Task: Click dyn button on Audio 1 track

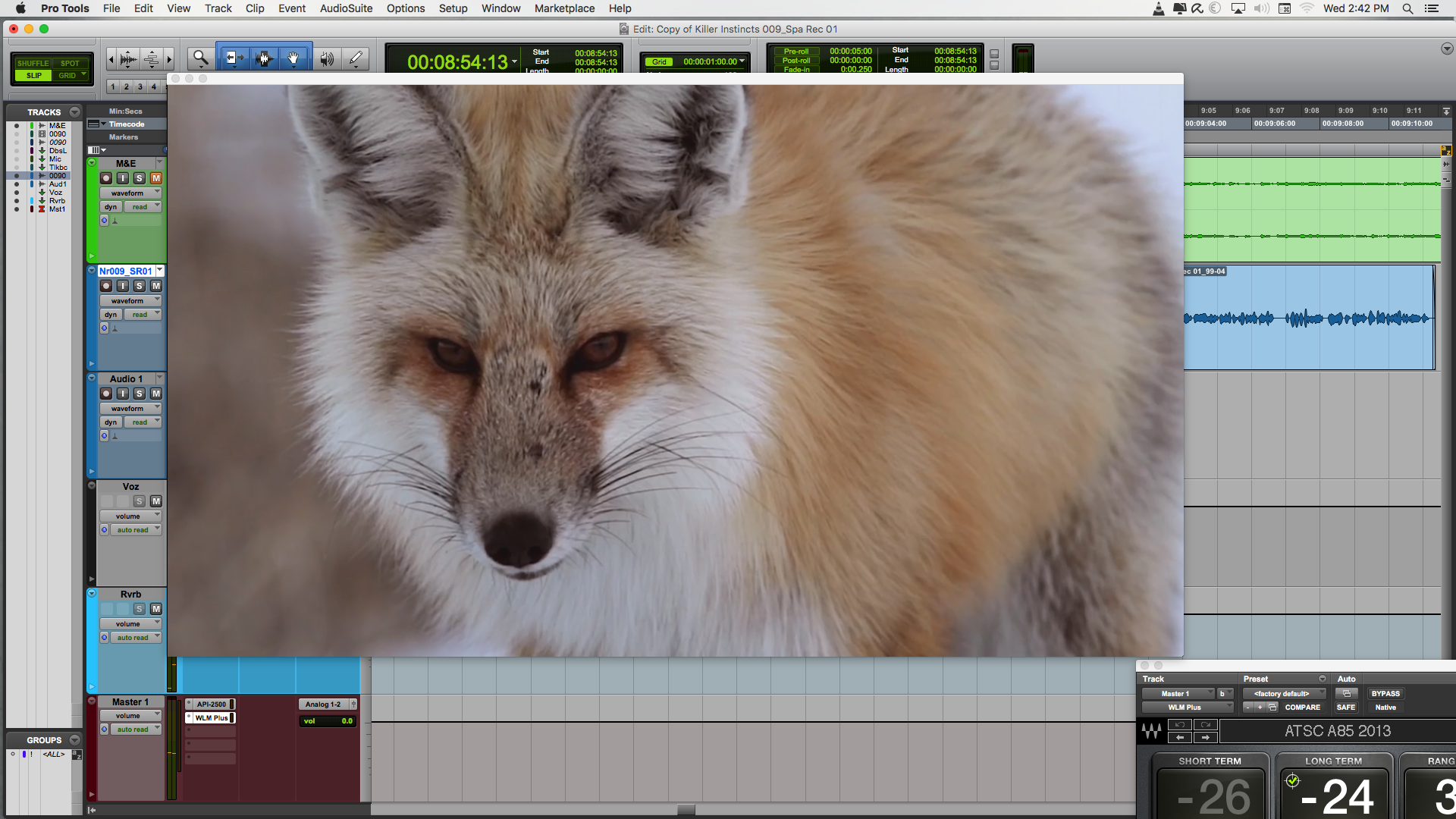Action: click(111, 422)
